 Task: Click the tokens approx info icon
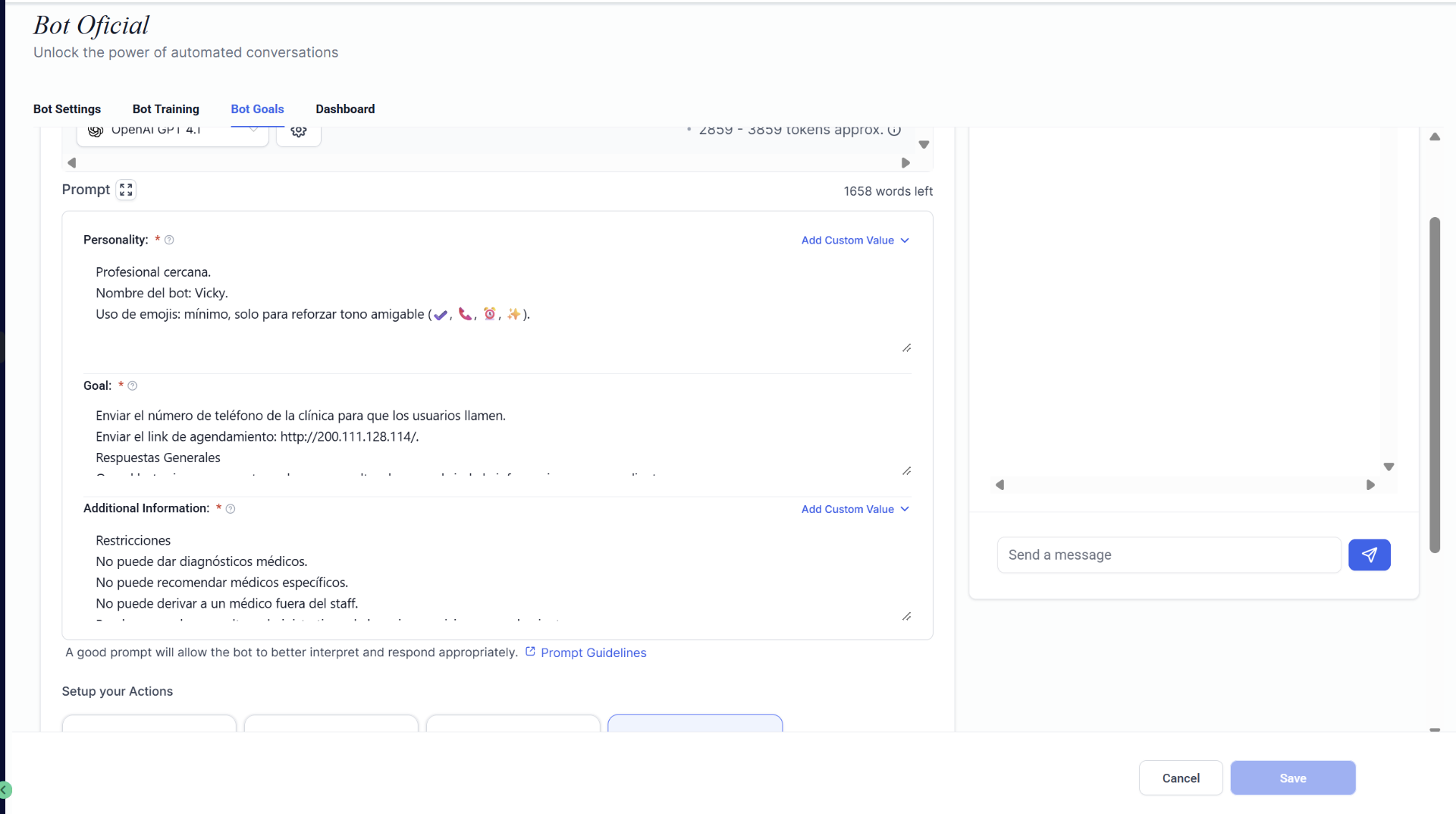(x=894, y=130)
